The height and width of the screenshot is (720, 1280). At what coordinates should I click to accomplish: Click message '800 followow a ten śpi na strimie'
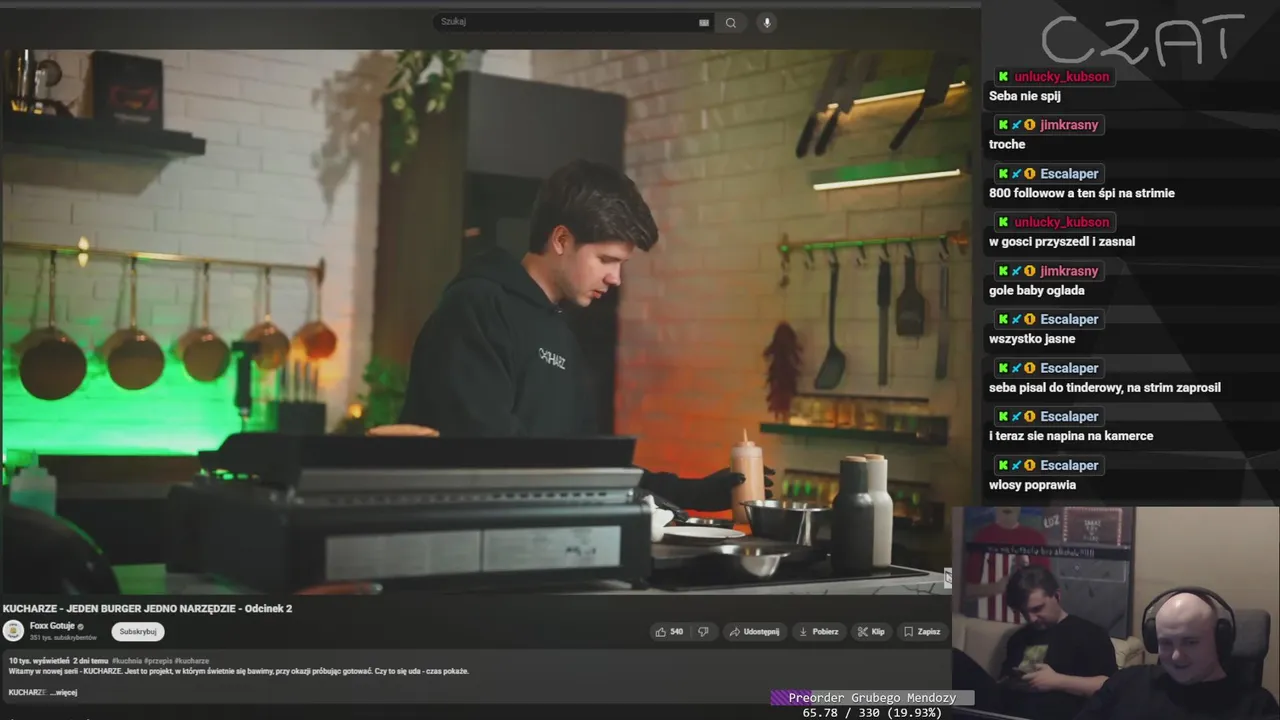tap(1082, 193)
